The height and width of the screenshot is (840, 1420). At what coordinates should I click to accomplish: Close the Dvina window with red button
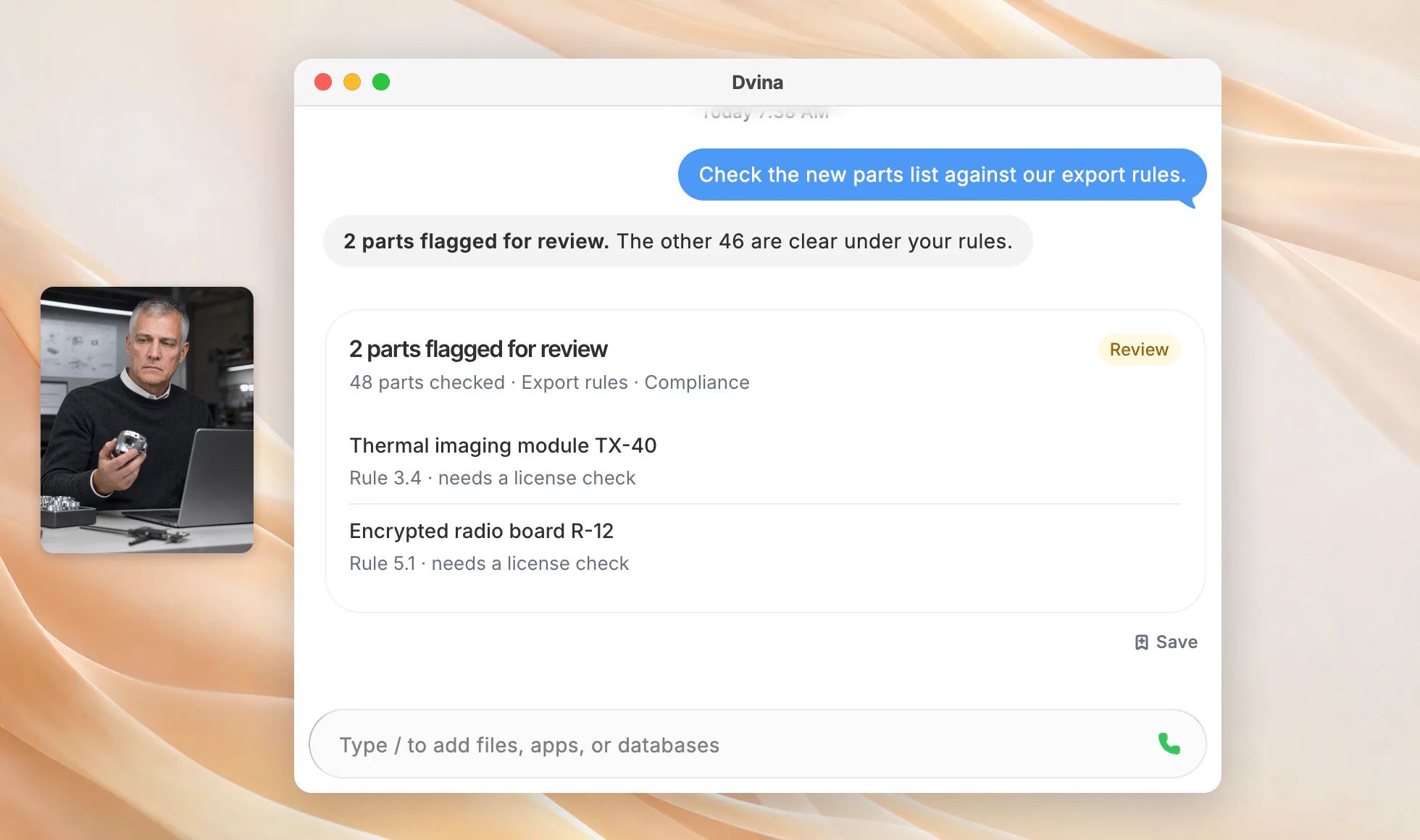click(x=323, y=82)
